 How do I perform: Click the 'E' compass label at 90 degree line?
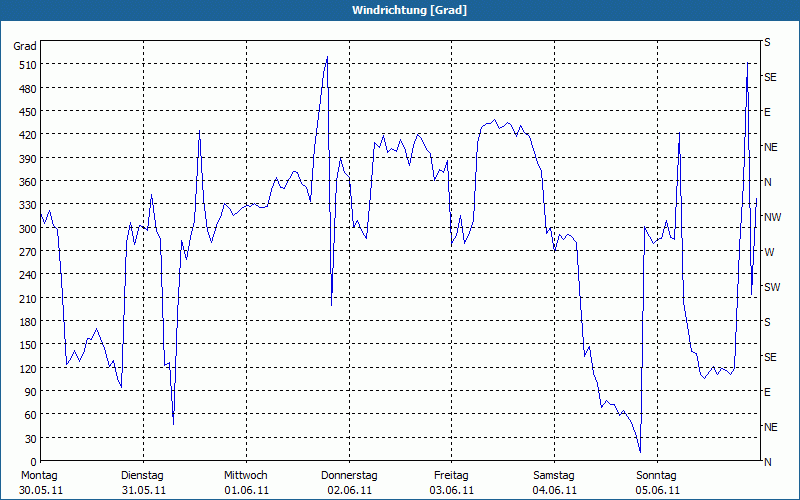[x=767, y=392]
